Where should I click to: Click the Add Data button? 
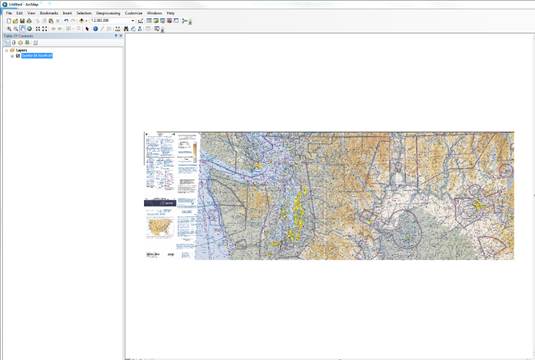[82, 21]
